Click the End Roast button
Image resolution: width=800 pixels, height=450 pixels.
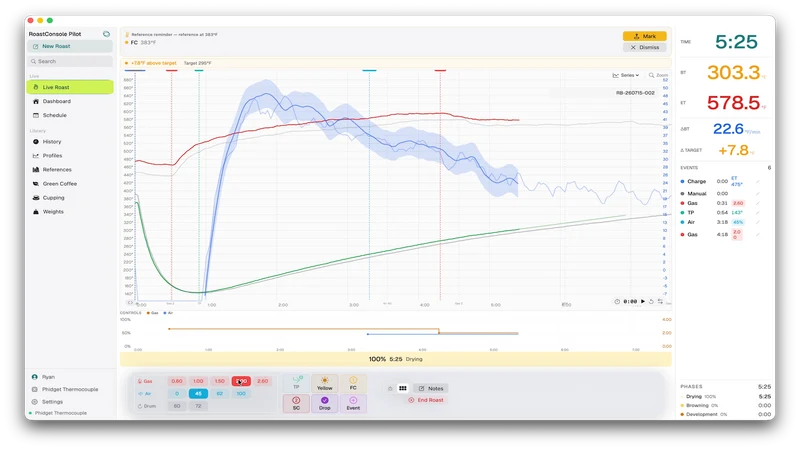coord(426,400)
